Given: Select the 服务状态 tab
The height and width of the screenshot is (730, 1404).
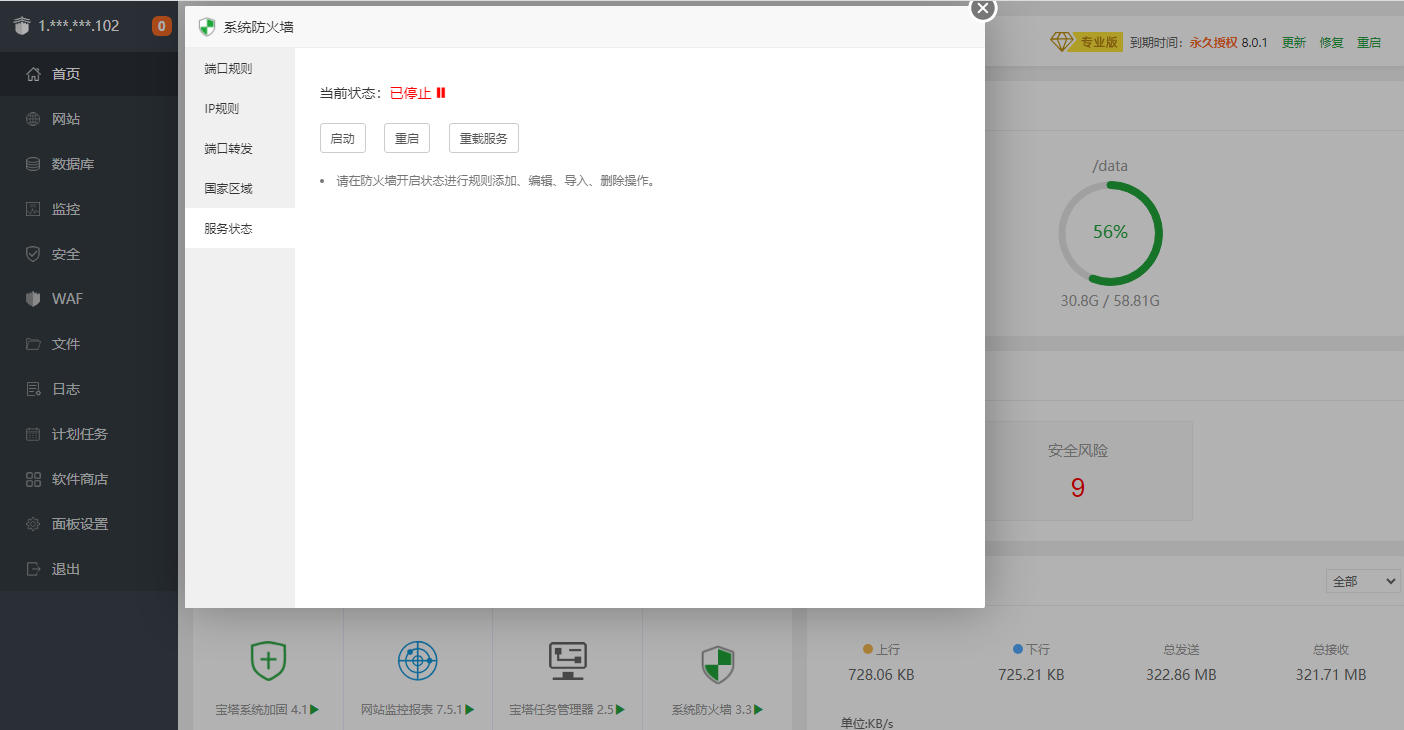Looking at the screenshot, I should point(240,228).
